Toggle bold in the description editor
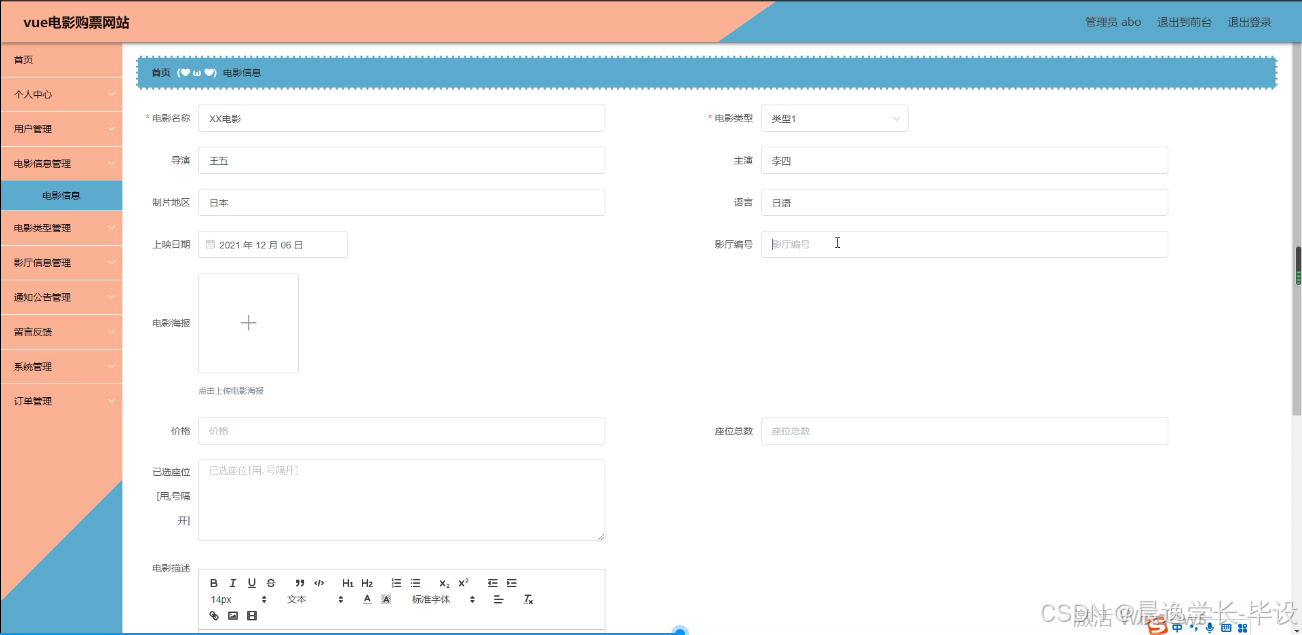Screen dimensions: 1302x635 click(214, 583)
